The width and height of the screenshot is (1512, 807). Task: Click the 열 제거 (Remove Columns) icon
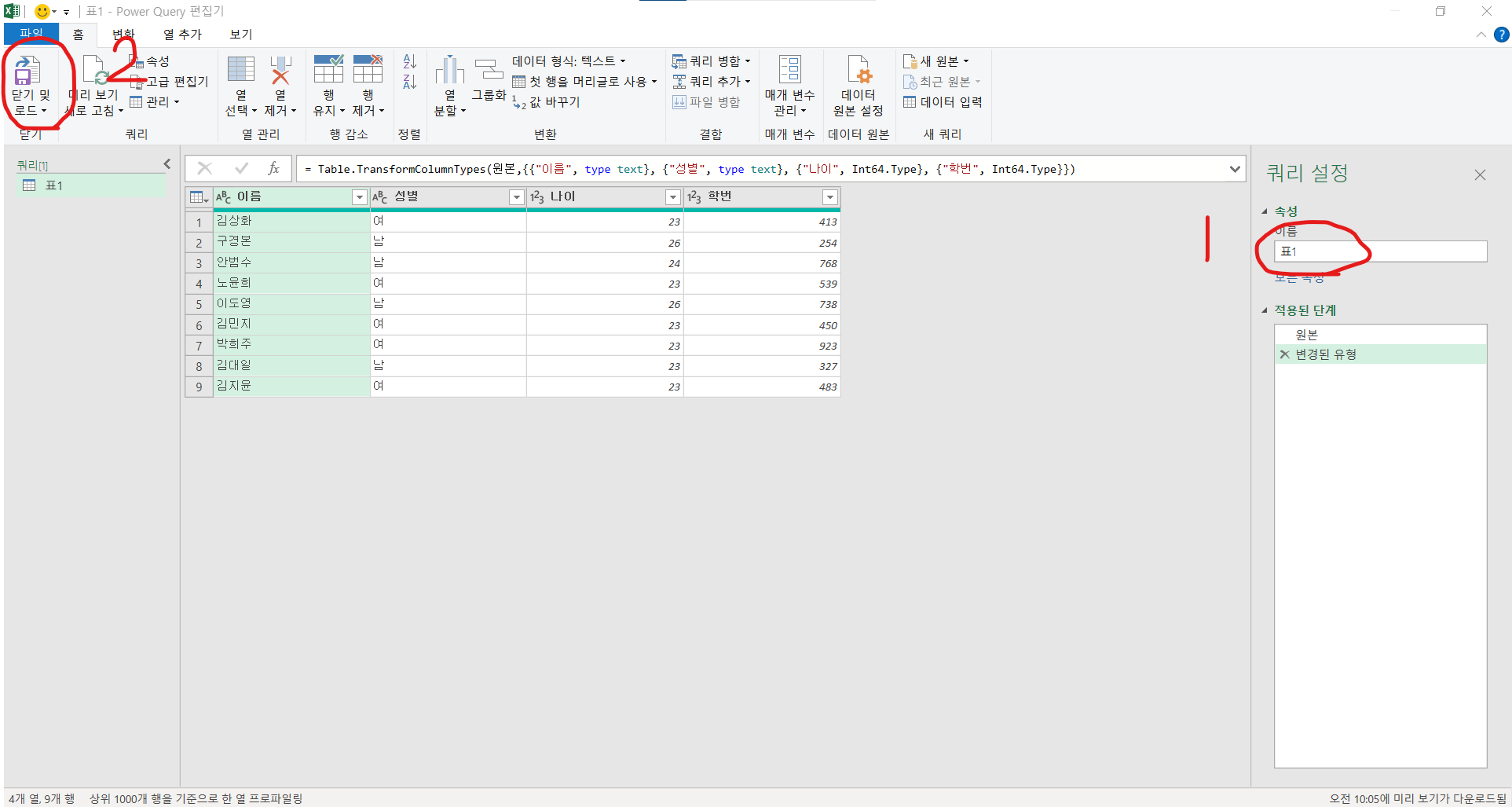tap(280, 70)
